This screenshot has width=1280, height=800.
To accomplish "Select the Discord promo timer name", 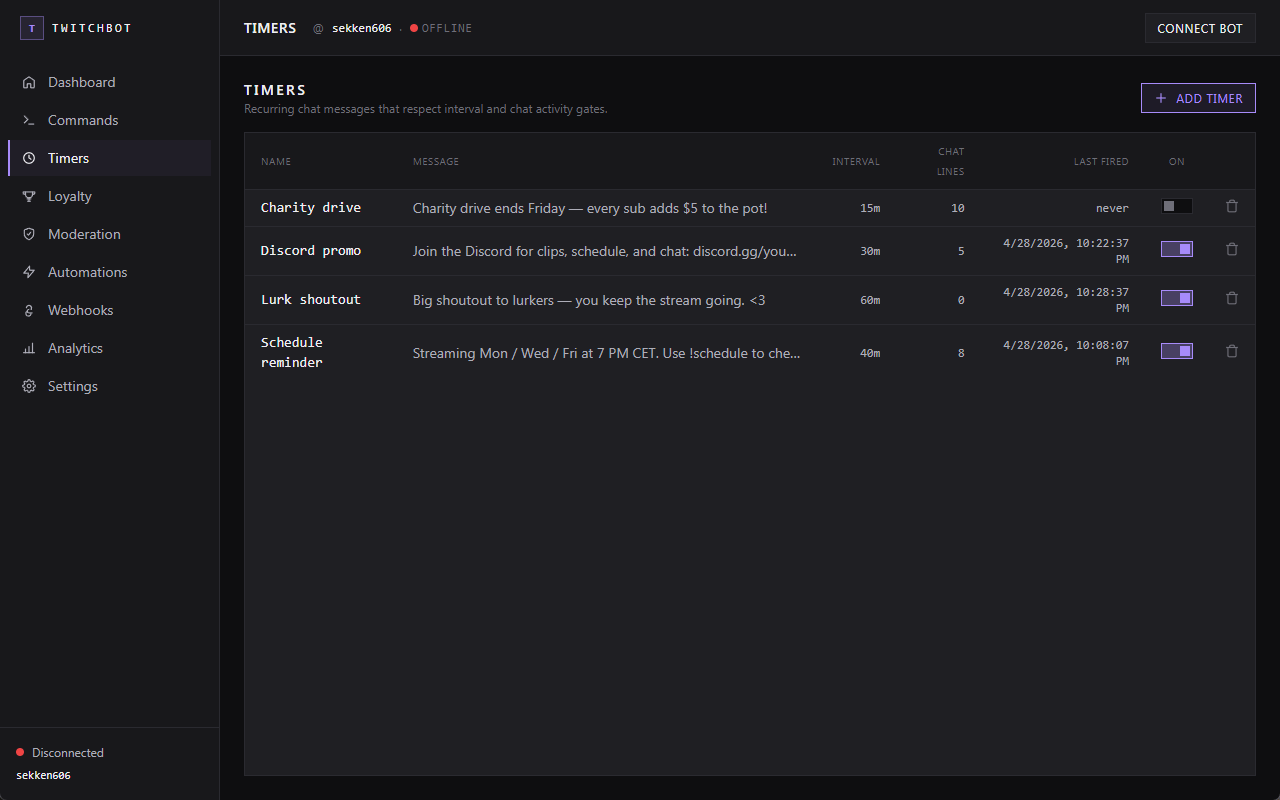I will coord(311,250).
